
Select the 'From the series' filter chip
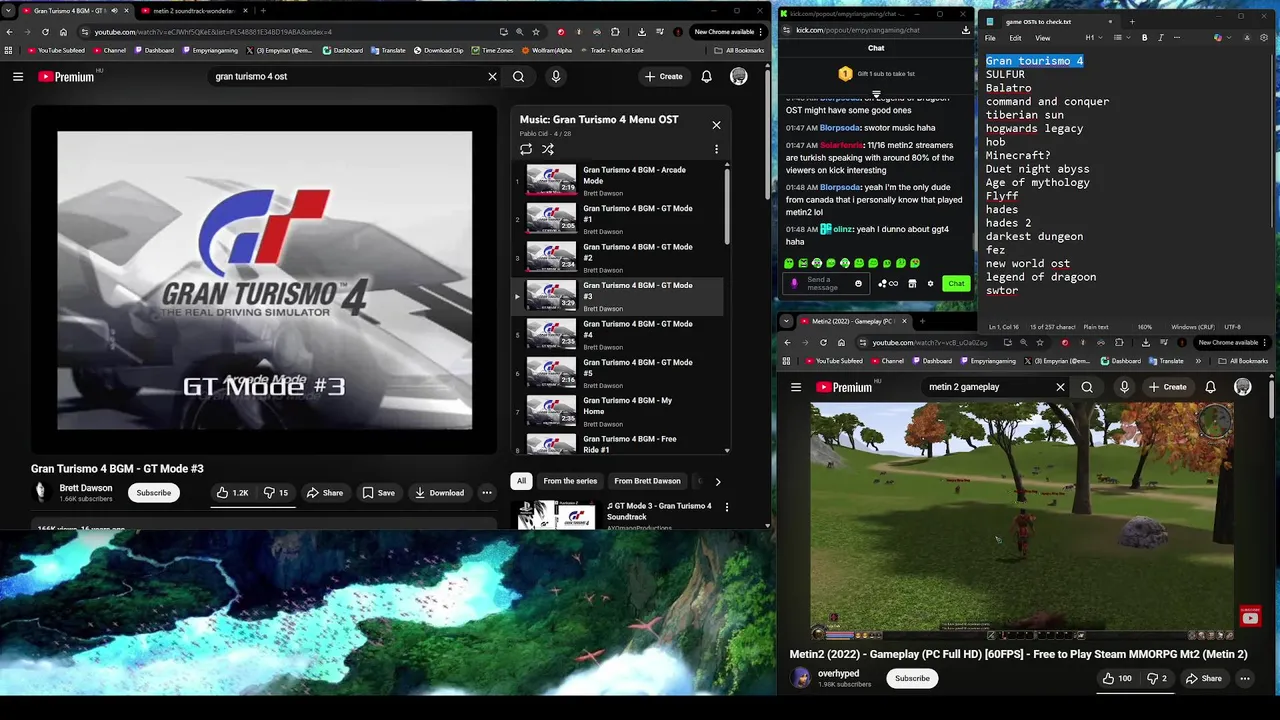click(x=570, y=481)
